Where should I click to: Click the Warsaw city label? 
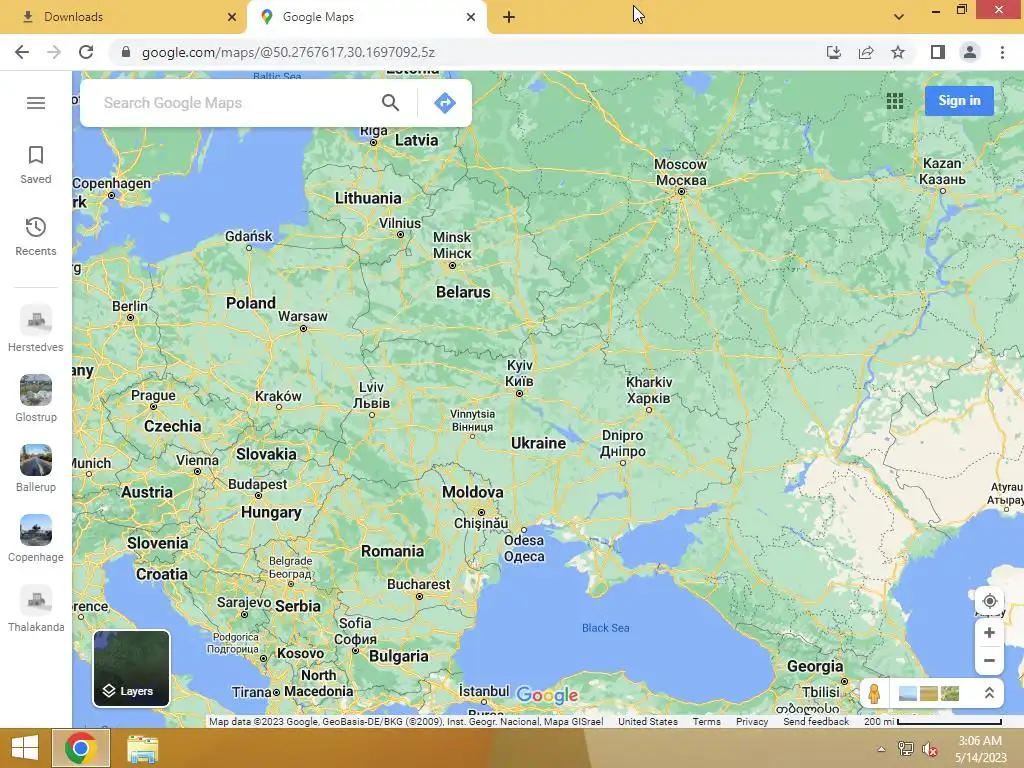pos(302,316)
